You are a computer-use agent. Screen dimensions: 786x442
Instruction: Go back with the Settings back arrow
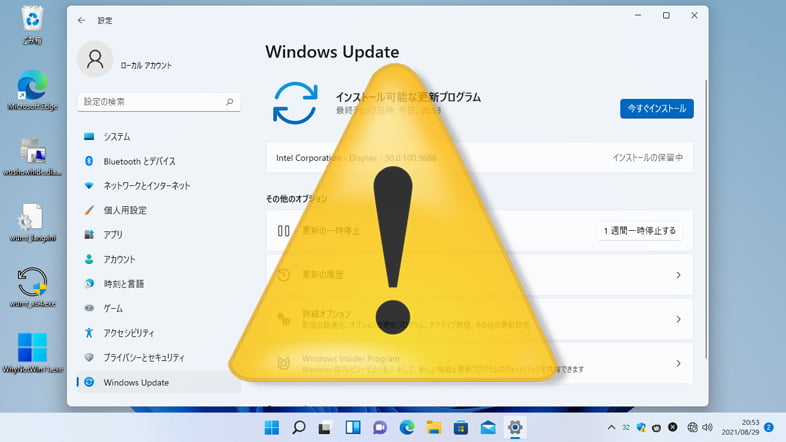pyautogui.click(x=81, y=20)
